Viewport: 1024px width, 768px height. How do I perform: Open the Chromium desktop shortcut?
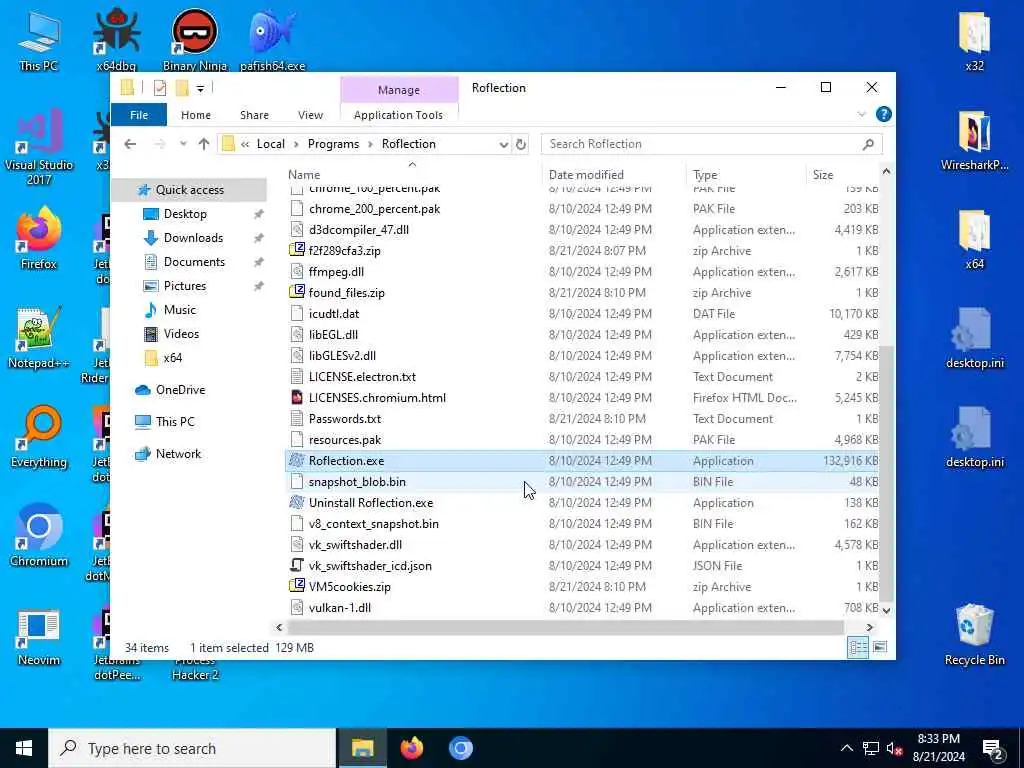pyautogui.click(x=39, y=536)
